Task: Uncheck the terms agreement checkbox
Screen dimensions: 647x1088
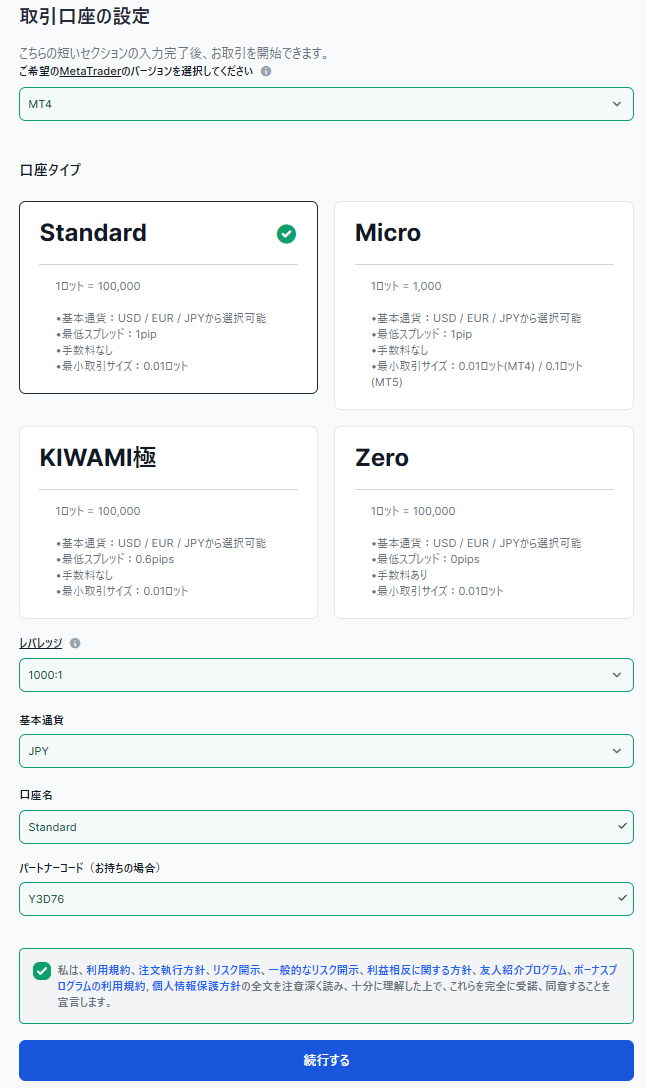Action: point(42,971)
